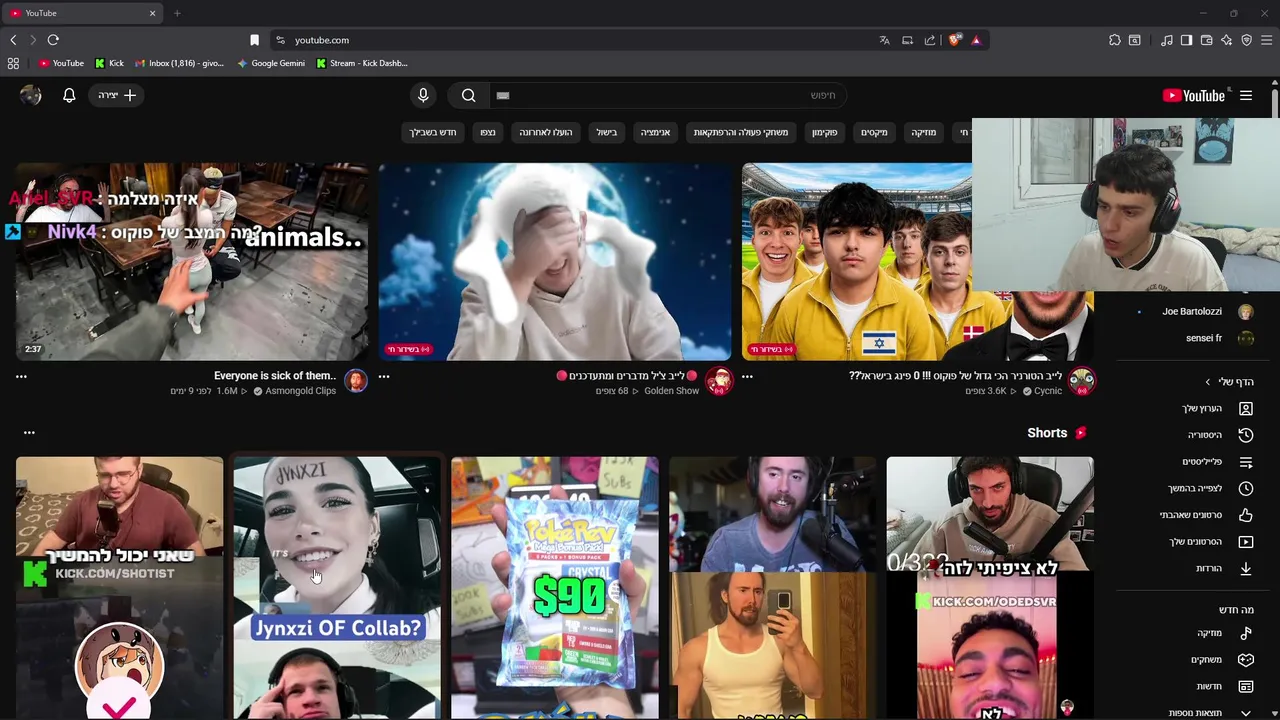Viewport: 1280px width, 720px height.
Task: Open options menu for Cycnic stream
Action: coord(747,377)
